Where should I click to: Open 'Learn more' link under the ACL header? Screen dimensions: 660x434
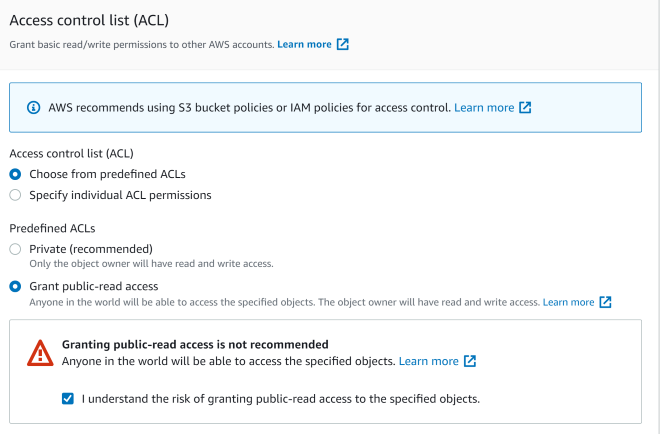(x=305, y=45)
